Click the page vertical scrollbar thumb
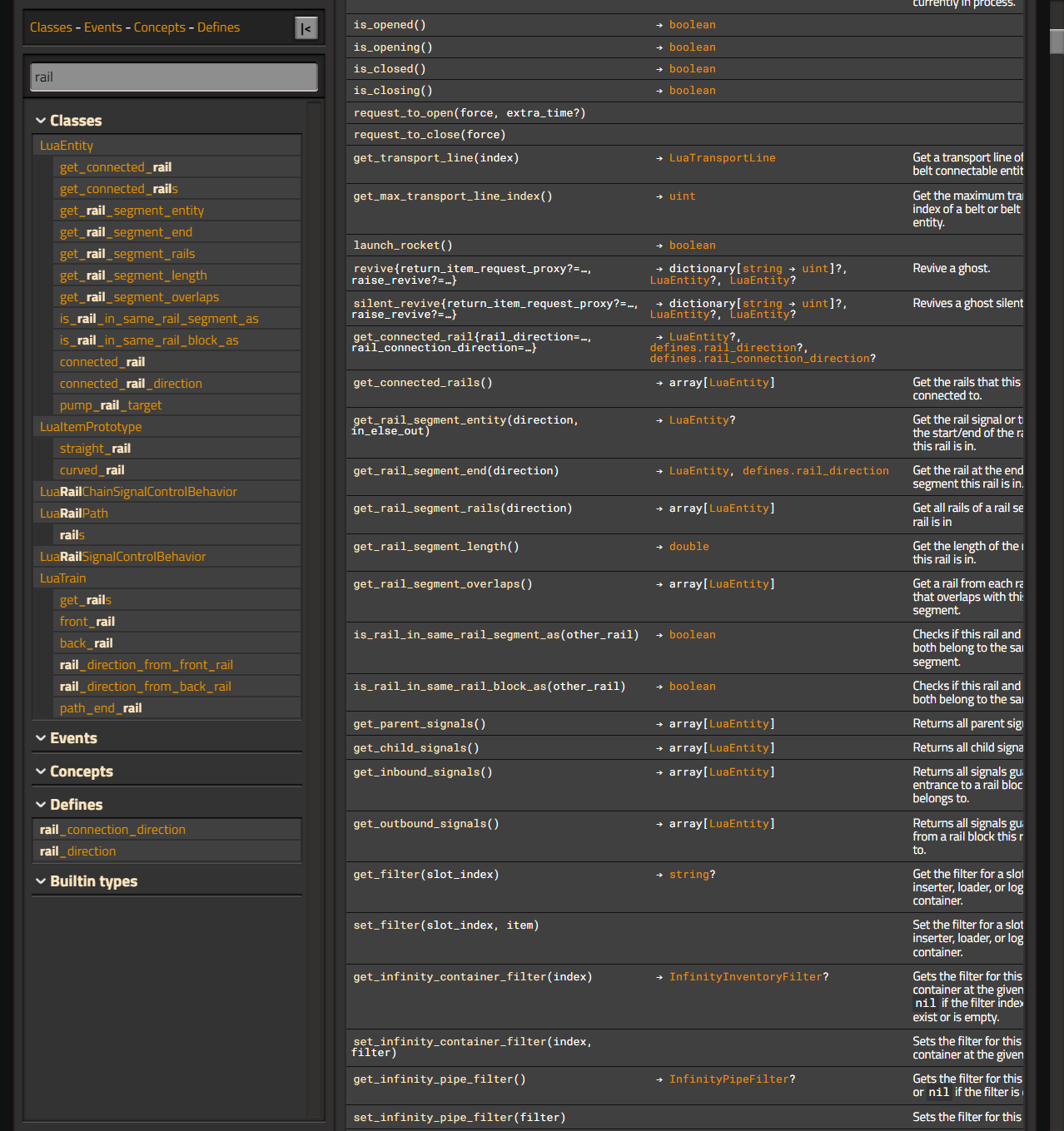 (x=1057, y=42)
